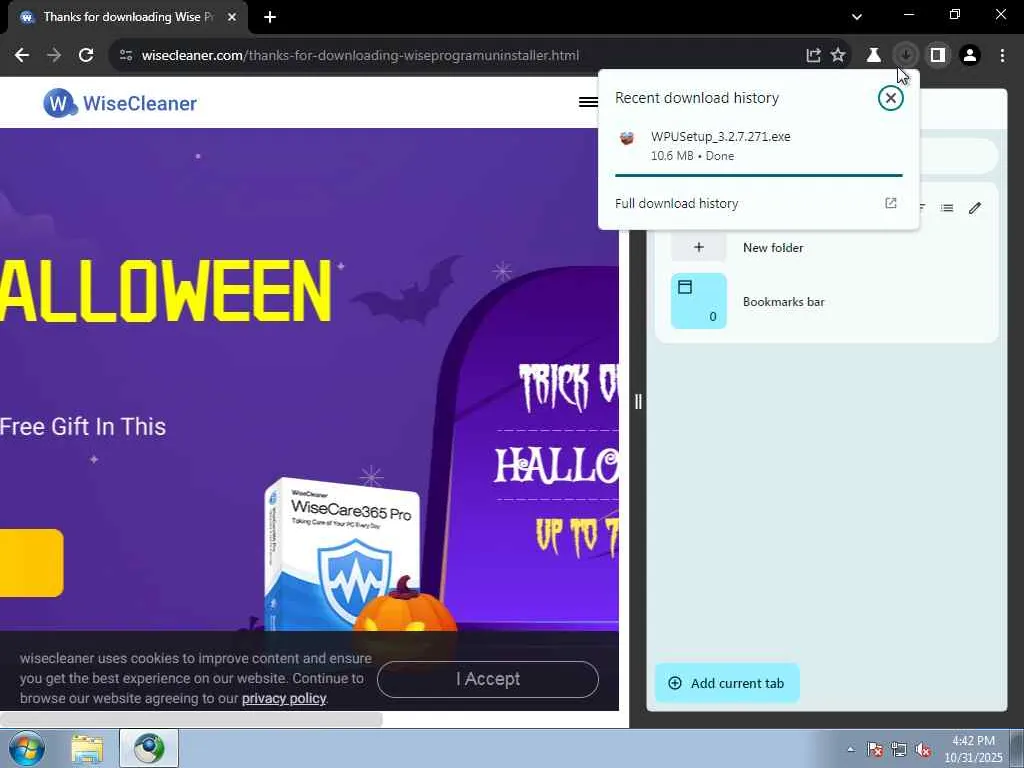Close the Recent download history popup
Viewport: 1024px width, 768px height.
[890, 98]
